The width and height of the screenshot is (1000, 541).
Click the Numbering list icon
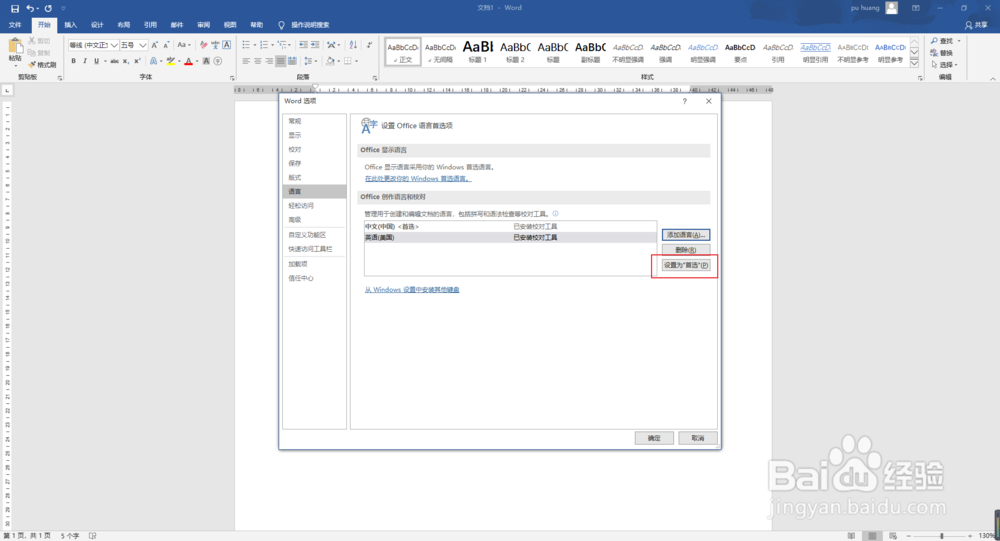click(x=264, y=45)
